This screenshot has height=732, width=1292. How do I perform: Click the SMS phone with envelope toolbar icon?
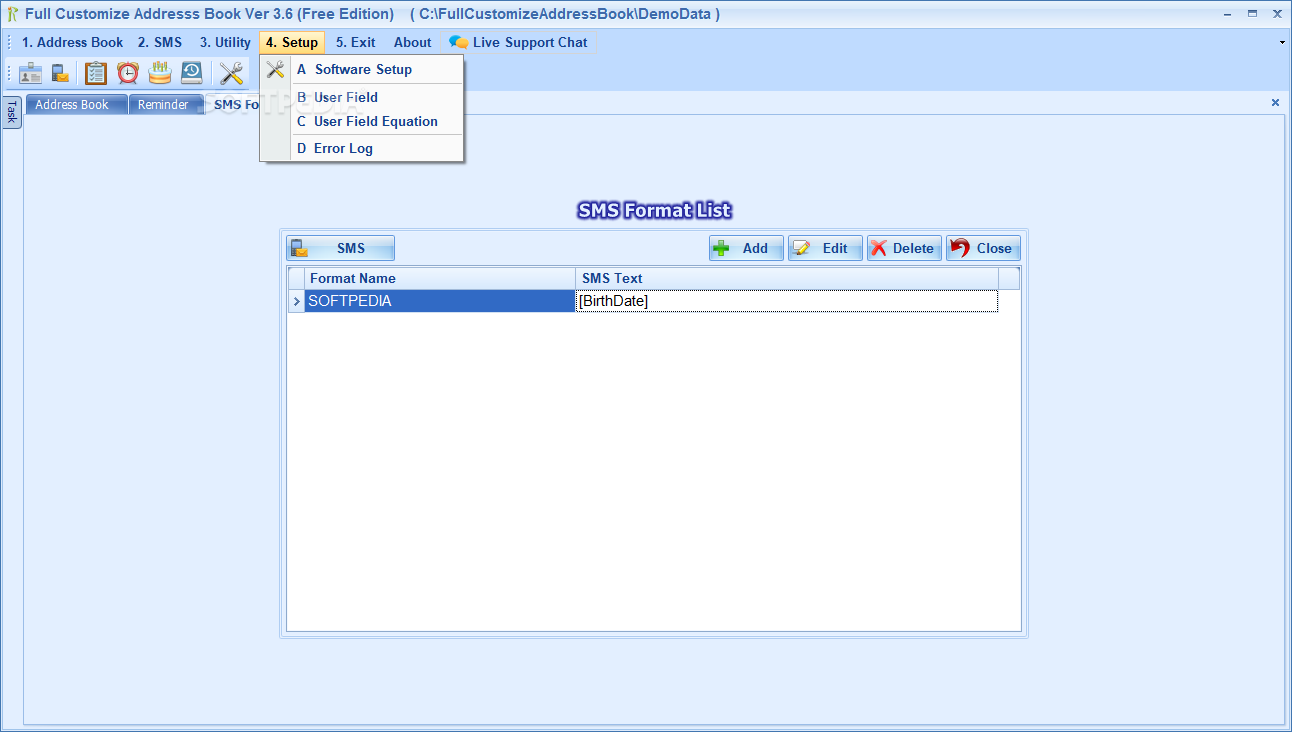pos(62,73)
